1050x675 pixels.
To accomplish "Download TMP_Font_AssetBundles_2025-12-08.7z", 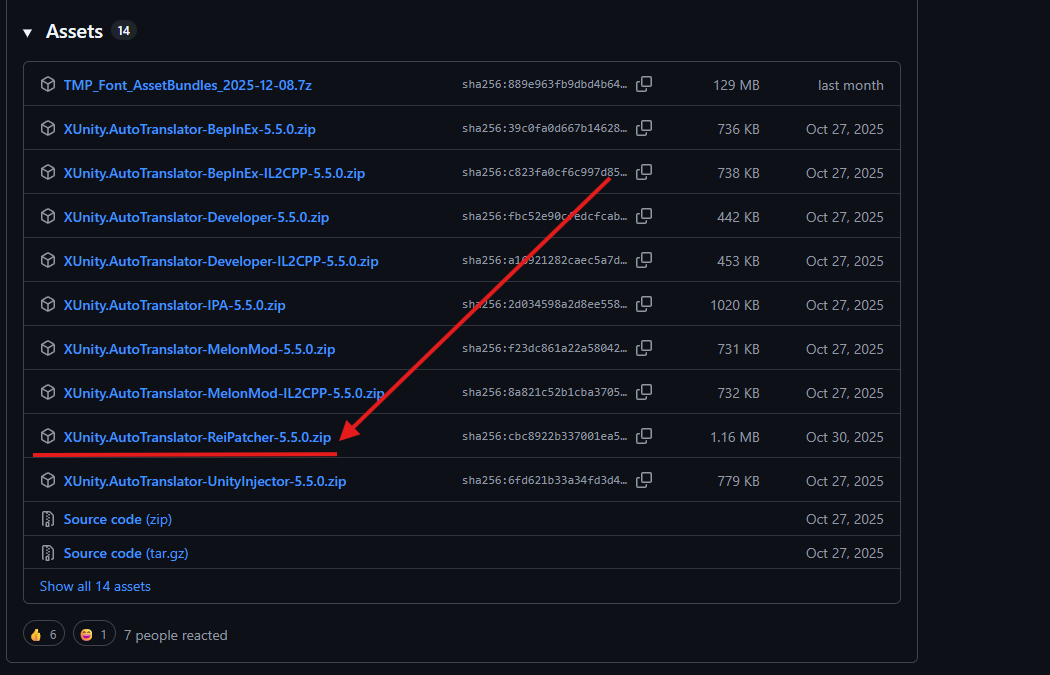I will coord(188,85).
